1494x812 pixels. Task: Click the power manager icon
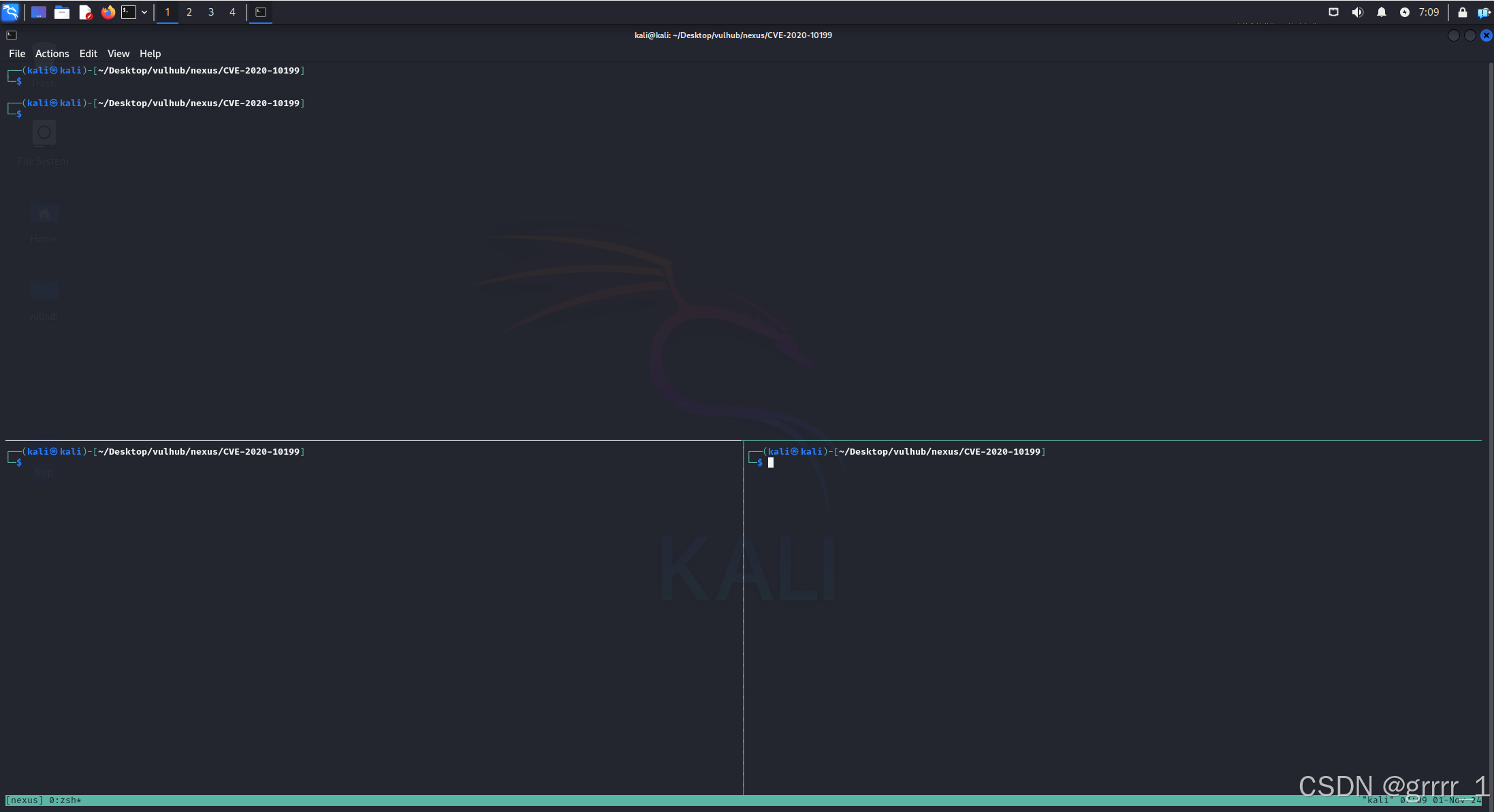[x=1404, y=12]
